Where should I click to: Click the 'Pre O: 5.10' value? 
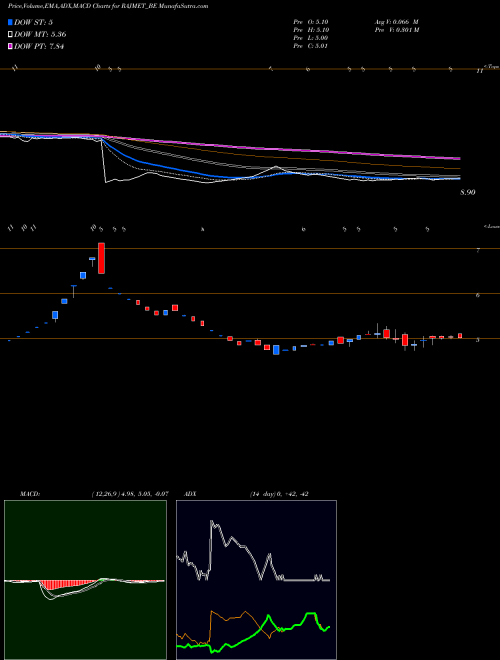(x=311, y=22)
